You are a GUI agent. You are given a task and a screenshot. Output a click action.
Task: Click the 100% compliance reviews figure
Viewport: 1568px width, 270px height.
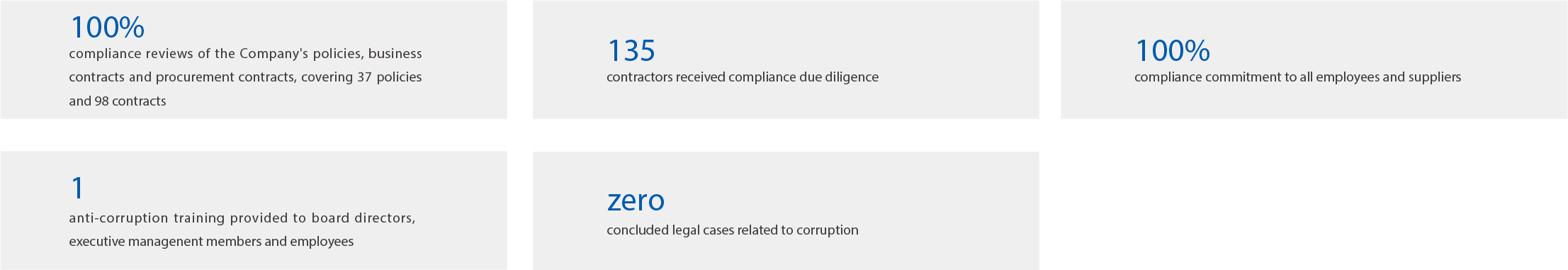[107, 28]
